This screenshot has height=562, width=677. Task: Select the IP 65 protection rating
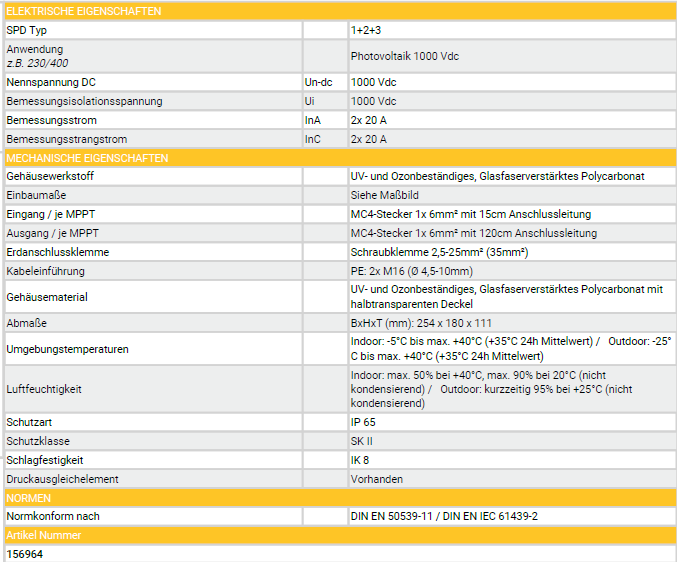[363, 422]
